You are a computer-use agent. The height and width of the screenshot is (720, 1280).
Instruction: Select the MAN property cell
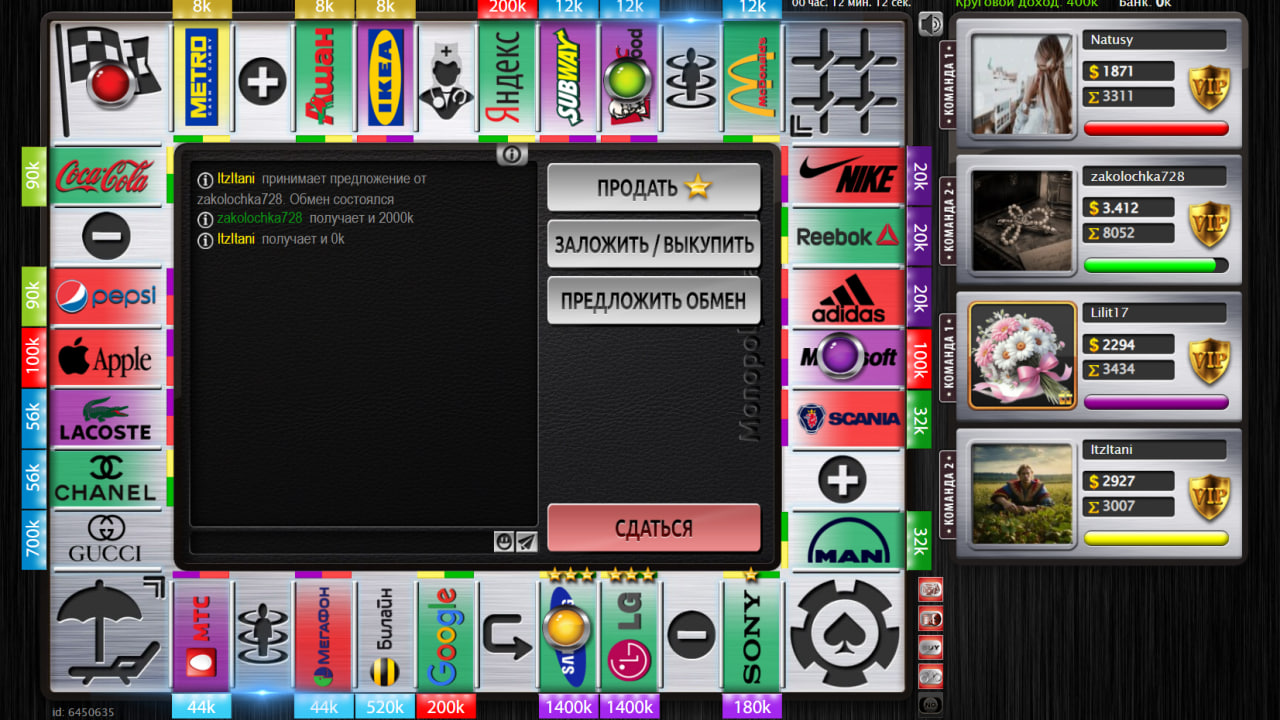point(848,541)
